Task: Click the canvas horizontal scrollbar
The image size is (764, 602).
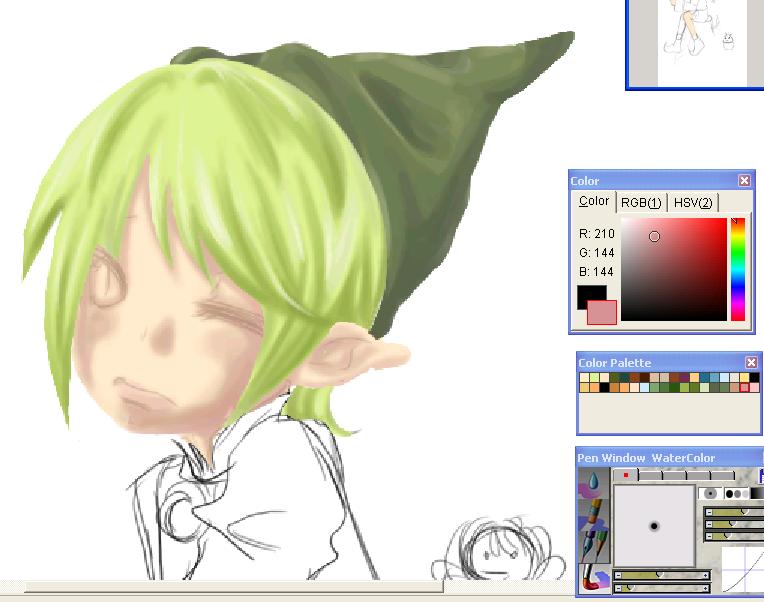Action: (234, 587)
